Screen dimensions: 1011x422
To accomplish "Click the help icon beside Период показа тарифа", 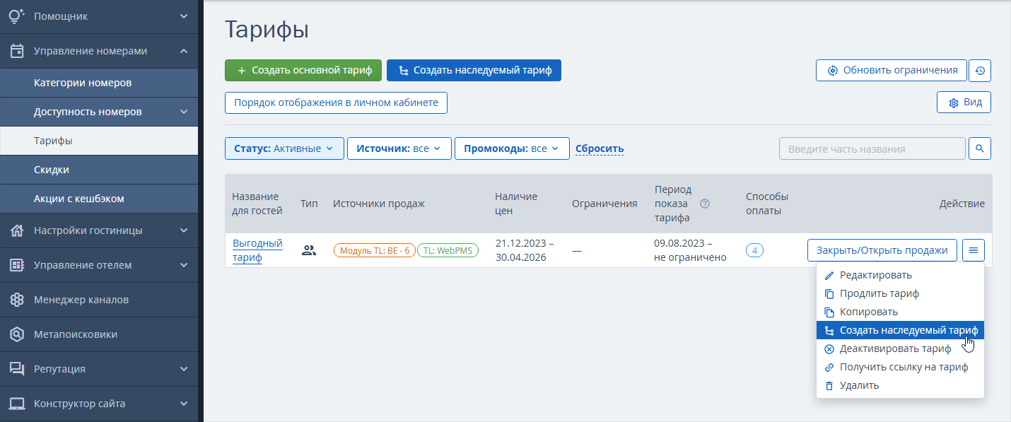I will coord(705,204).
